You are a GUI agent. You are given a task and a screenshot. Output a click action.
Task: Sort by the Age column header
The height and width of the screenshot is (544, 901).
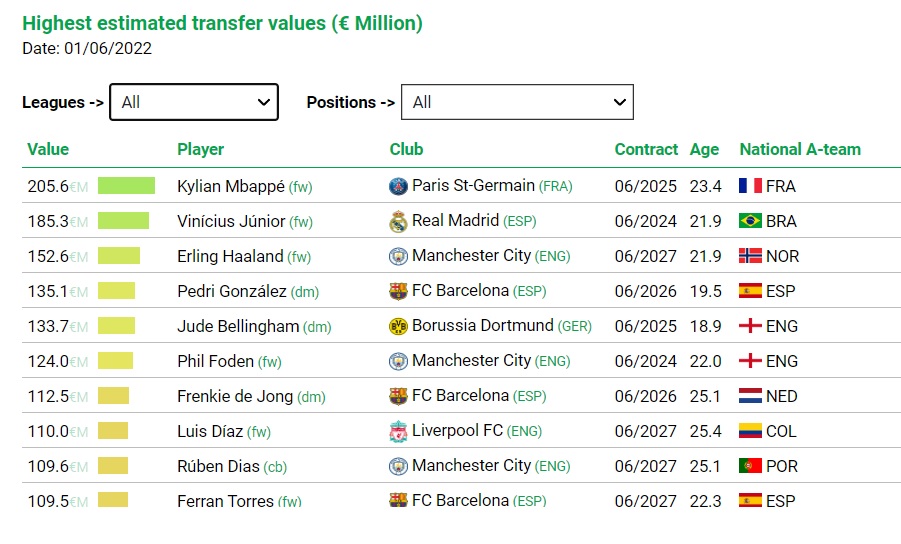[704, 149]
